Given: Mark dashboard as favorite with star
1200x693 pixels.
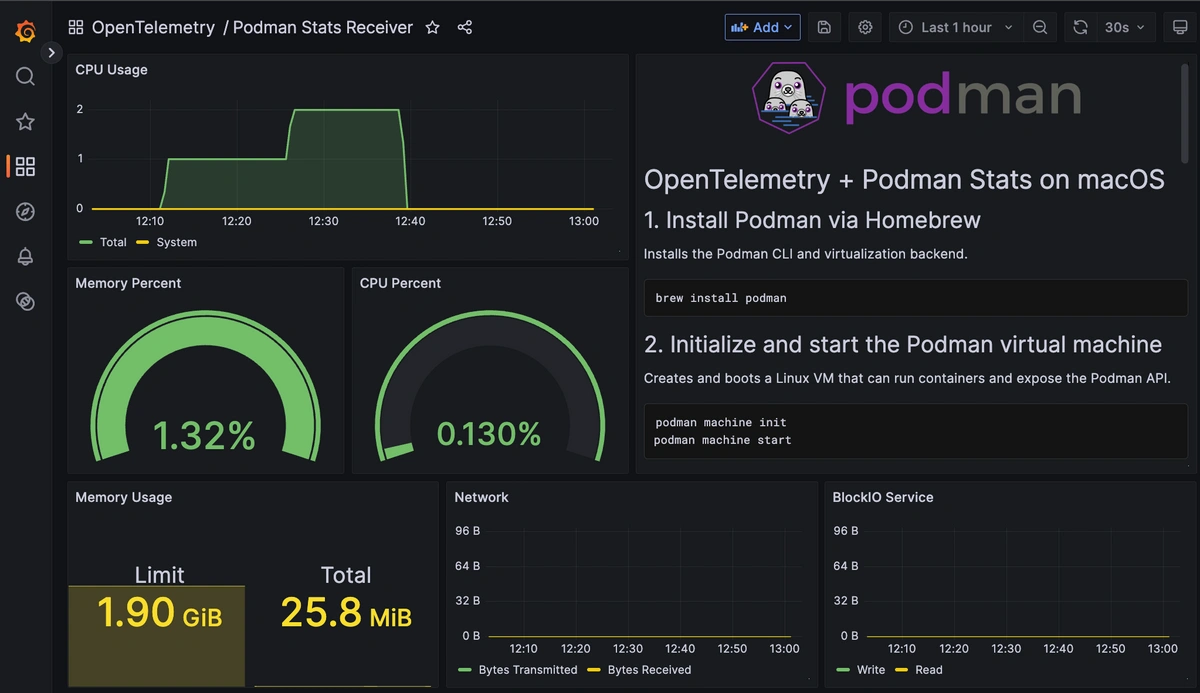Looking at the screenshot, I should click(x=432, y=28).
